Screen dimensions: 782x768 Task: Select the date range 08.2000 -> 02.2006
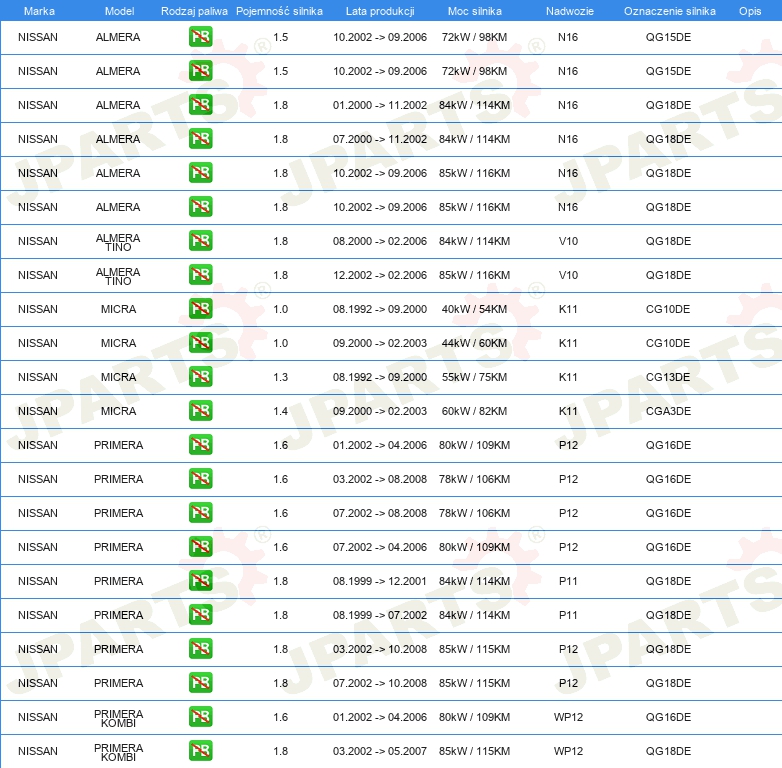(380, 241)
